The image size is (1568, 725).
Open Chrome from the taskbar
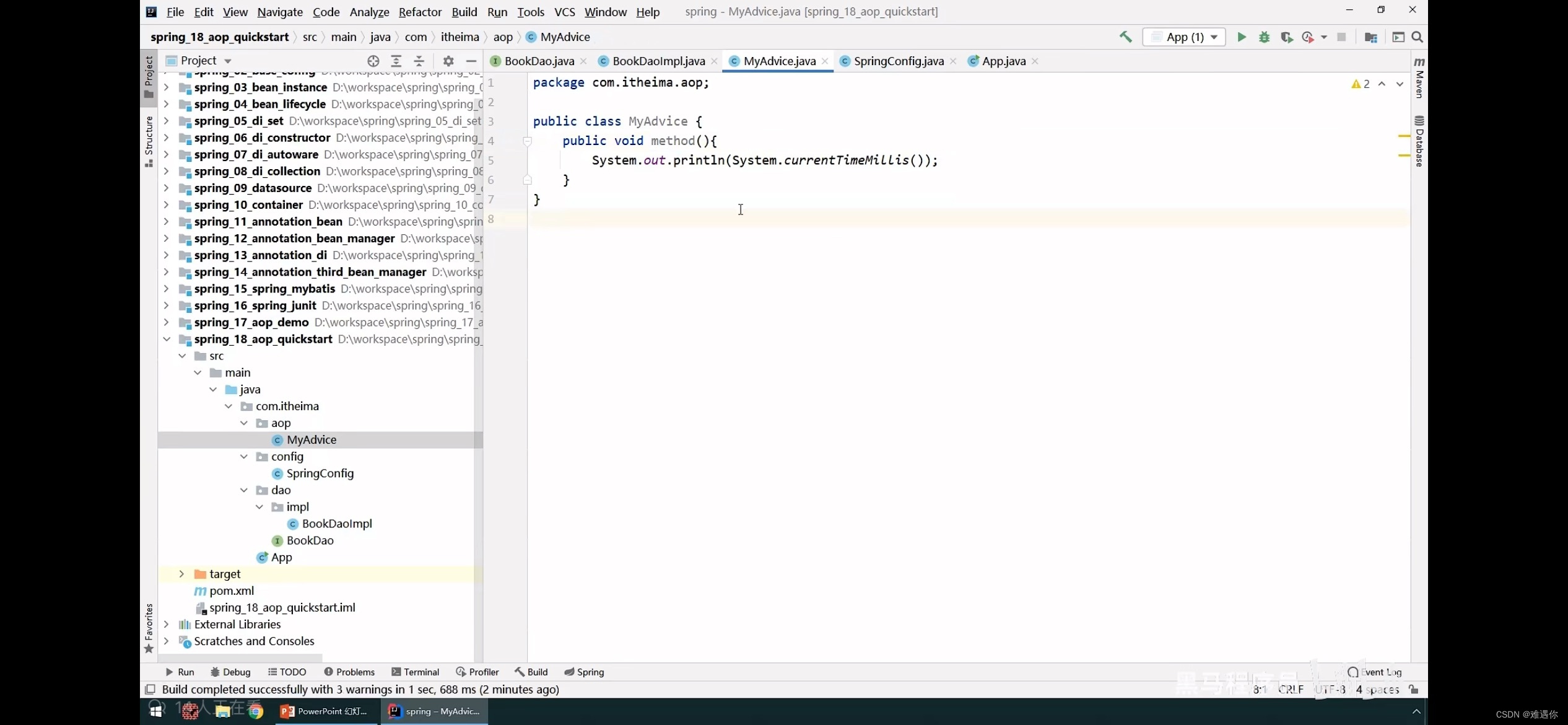[x=256, y=711]
